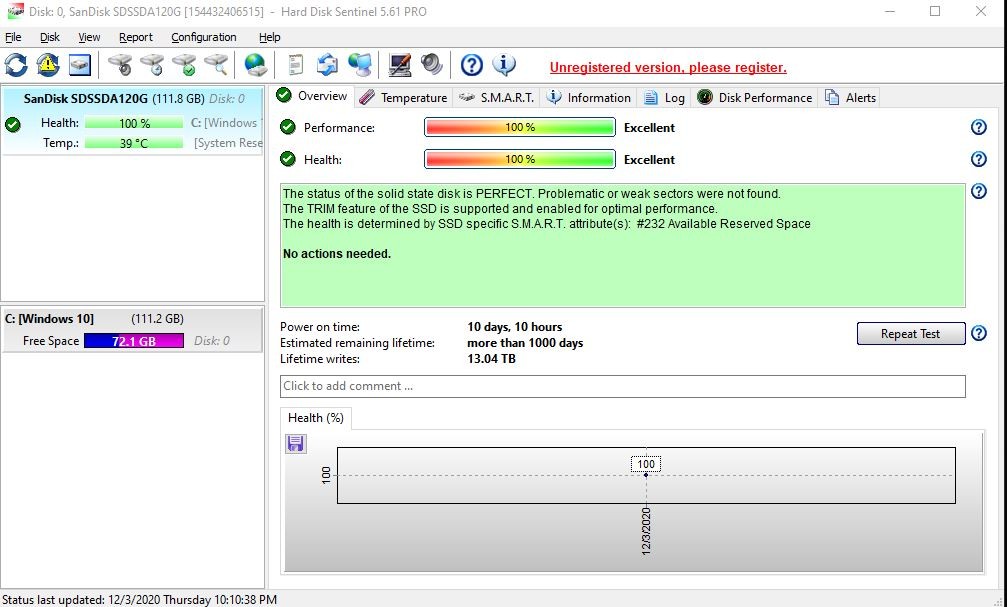Image resolution: width=1007 pixels, height=607 pixels.
Task: Open the Disk Performance tab
Action: (x=755, y=98)
